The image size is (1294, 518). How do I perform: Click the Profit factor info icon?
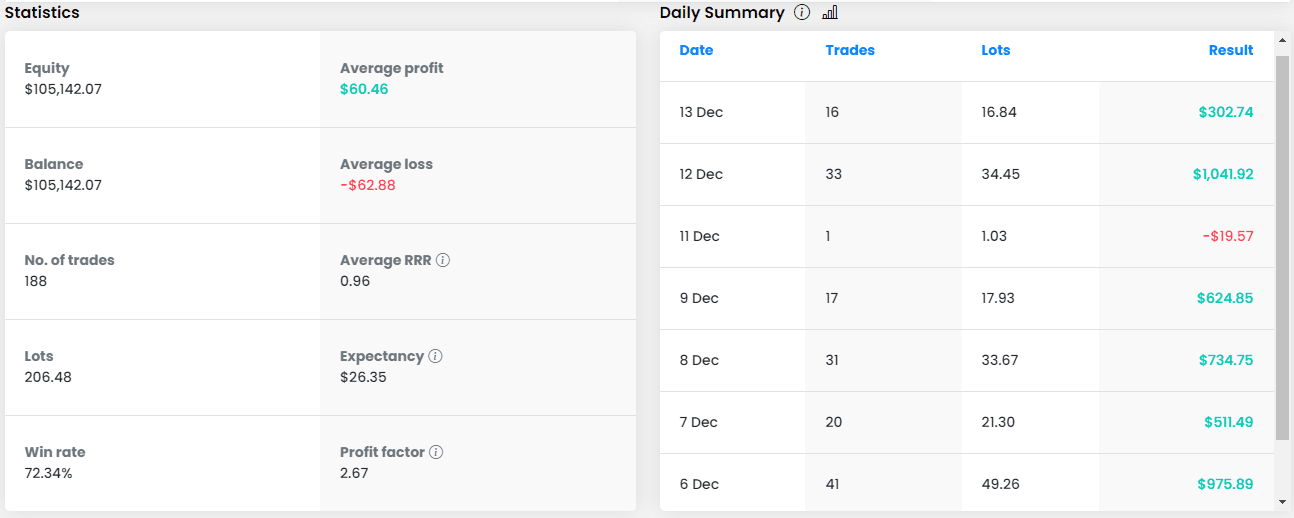436,452
